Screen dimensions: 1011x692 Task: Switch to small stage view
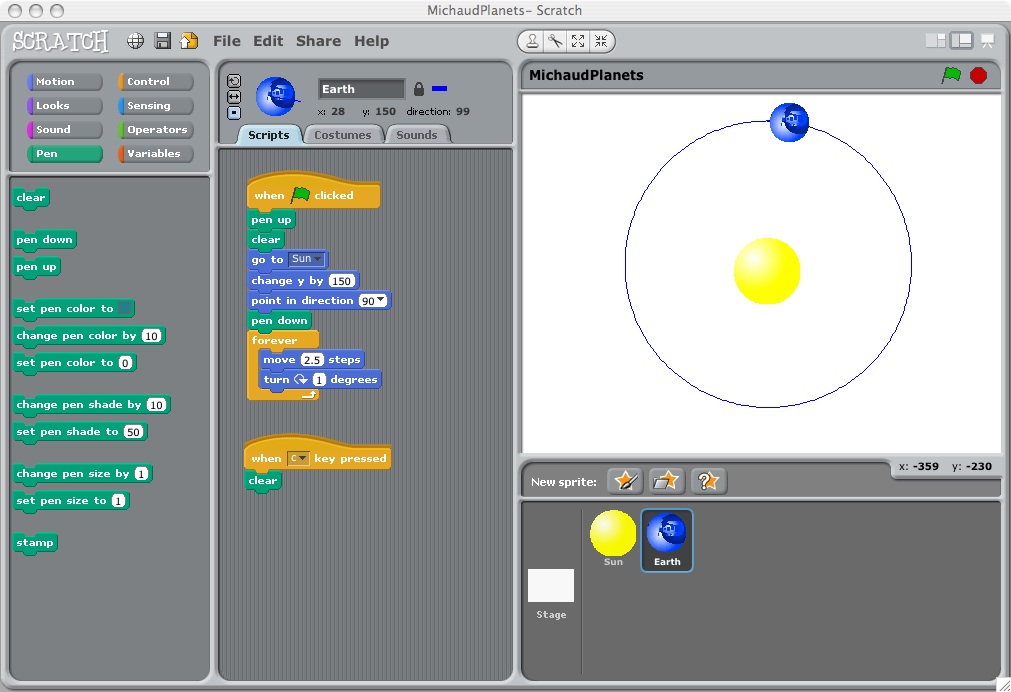pyautogui.click(x=935, y=41)
